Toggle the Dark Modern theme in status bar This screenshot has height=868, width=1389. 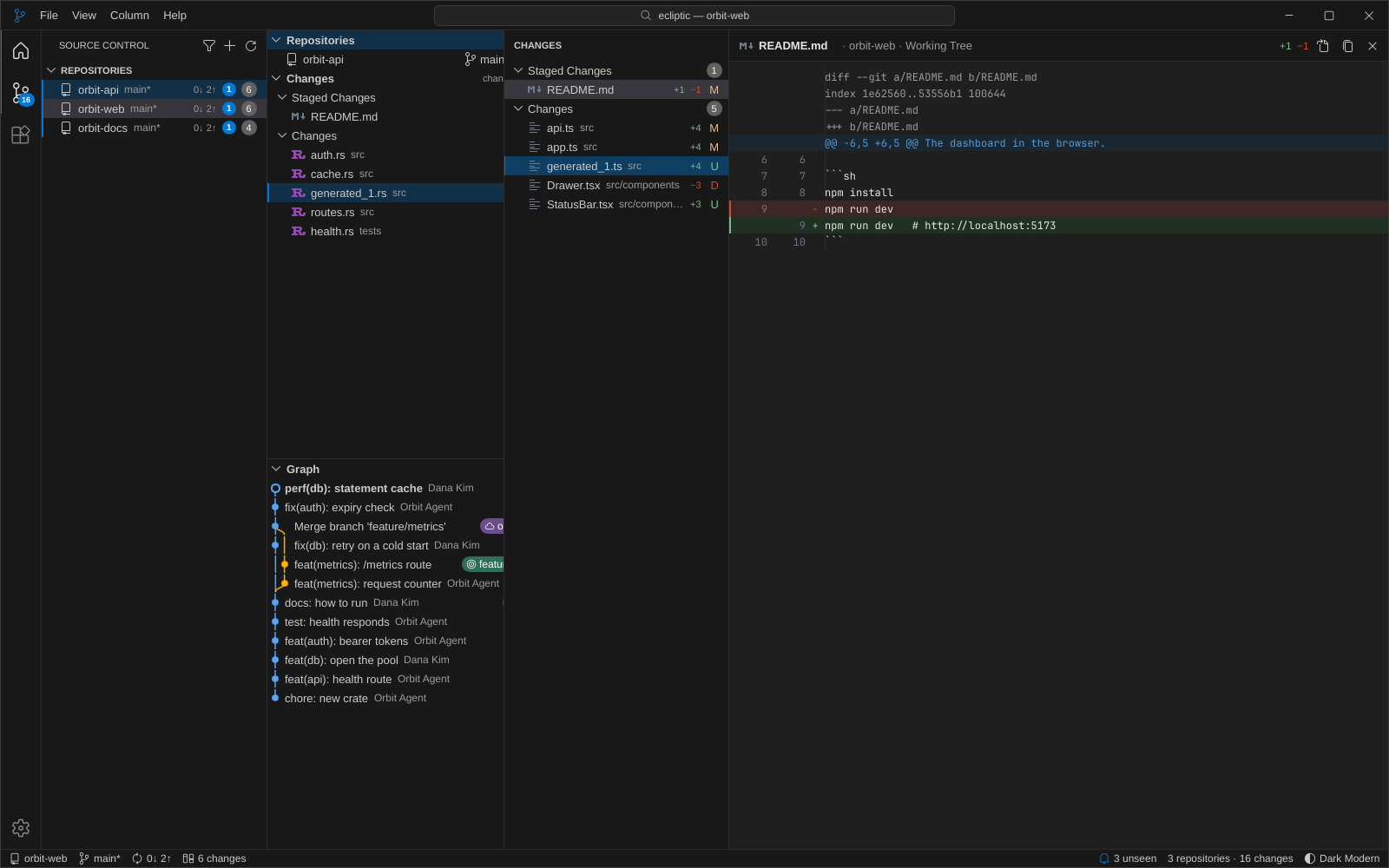pos(1342,858)
